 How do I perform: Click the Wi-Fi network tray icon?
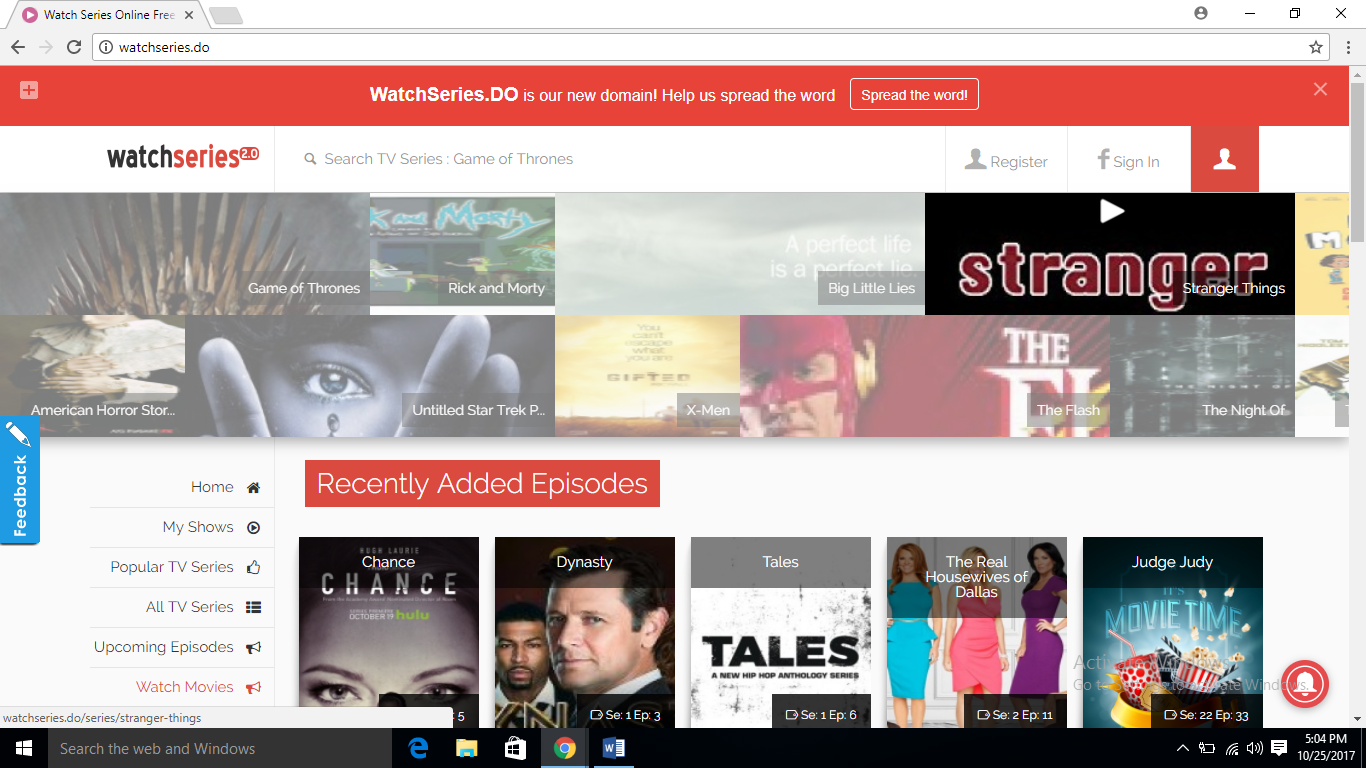point(1232,748)
